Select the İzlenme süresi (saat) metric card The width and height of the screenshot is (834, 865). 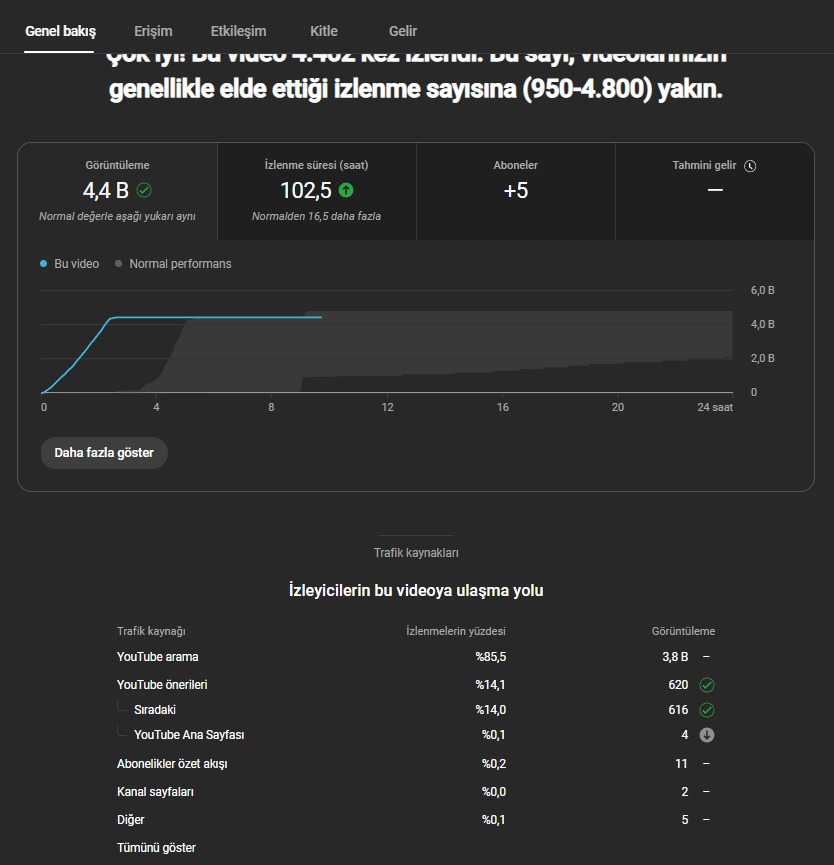(317, 191)
